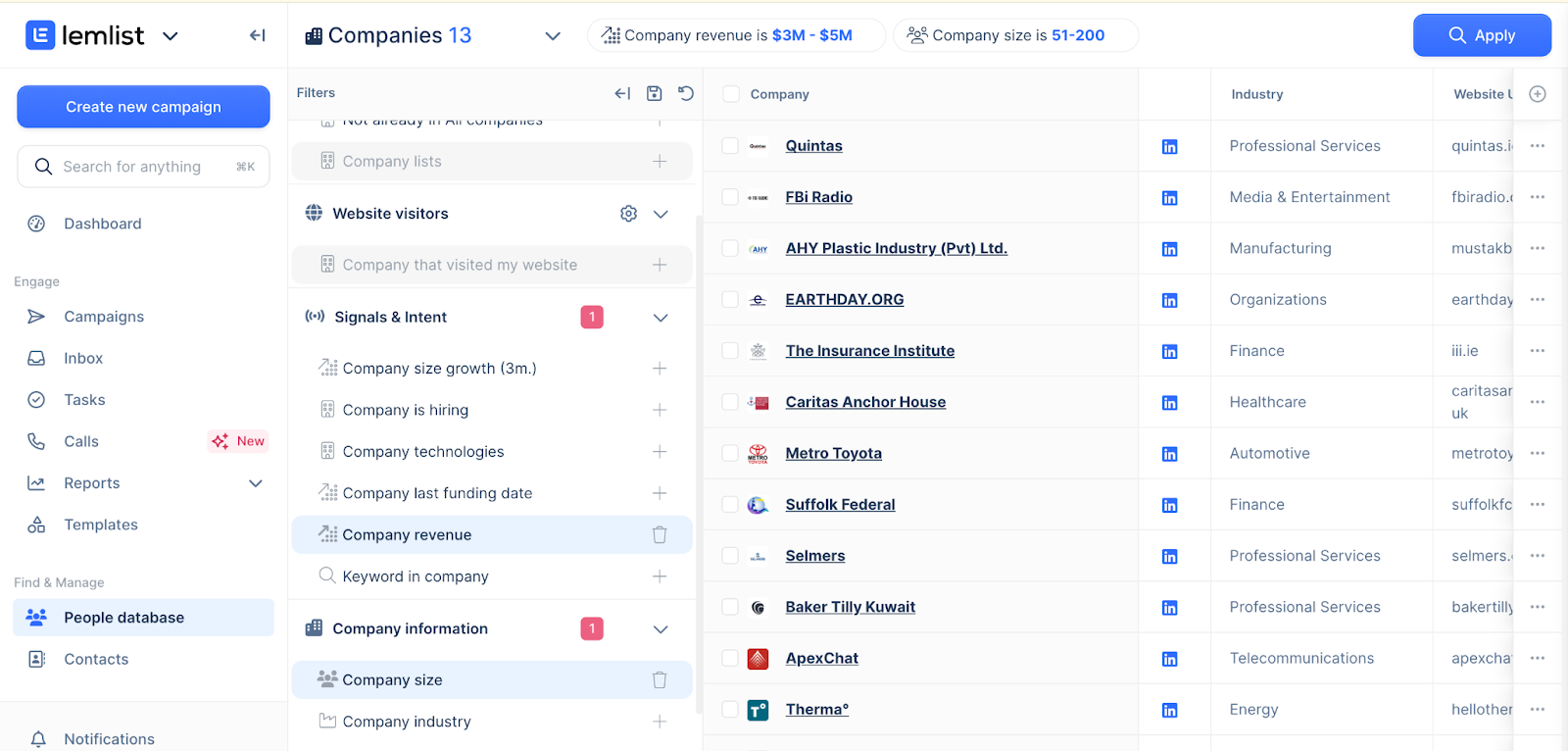Click the Search for anything field
Viewport: 1568px width, 751px height.
[143, 167]
